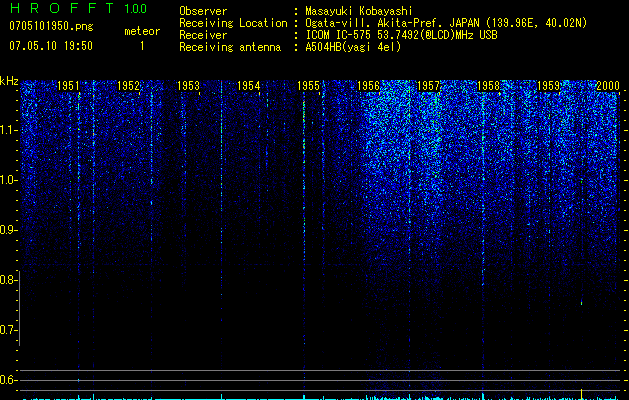Click the meteor label
The image size is (629, 400).
click(142, 31)
